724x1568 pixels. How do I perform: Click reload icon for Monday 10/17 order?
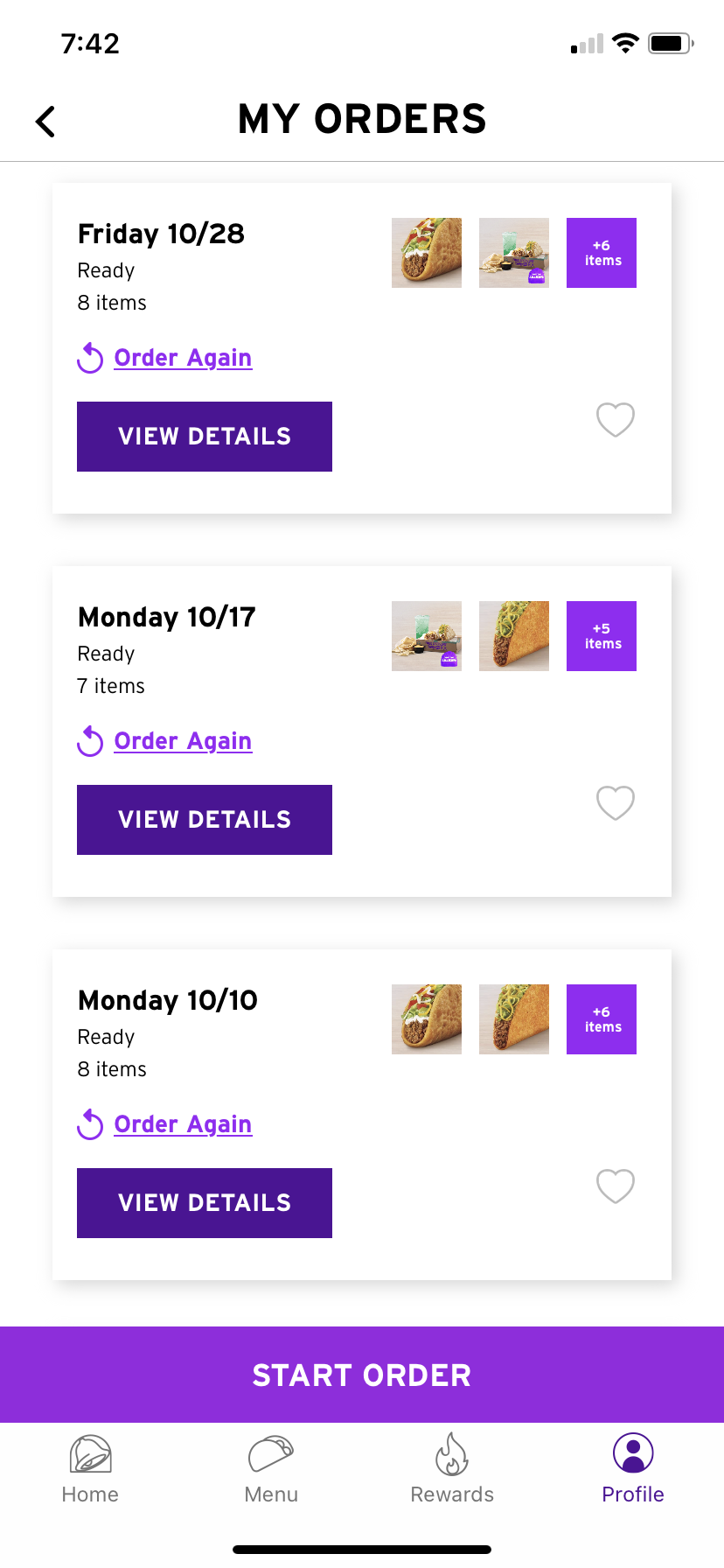tap(90, 741)
